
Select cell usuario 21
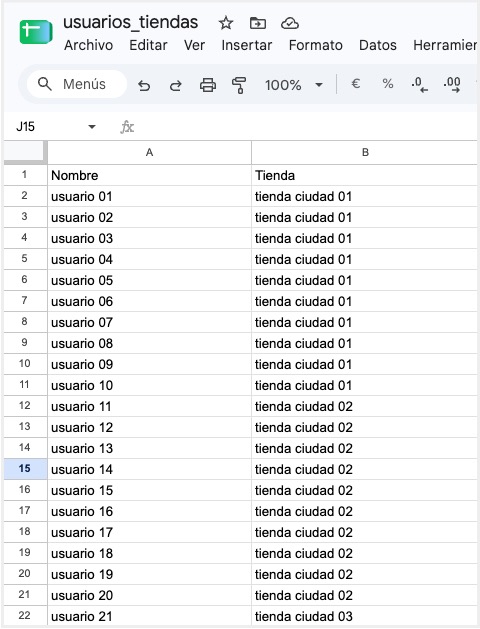[x=150, y=616]
